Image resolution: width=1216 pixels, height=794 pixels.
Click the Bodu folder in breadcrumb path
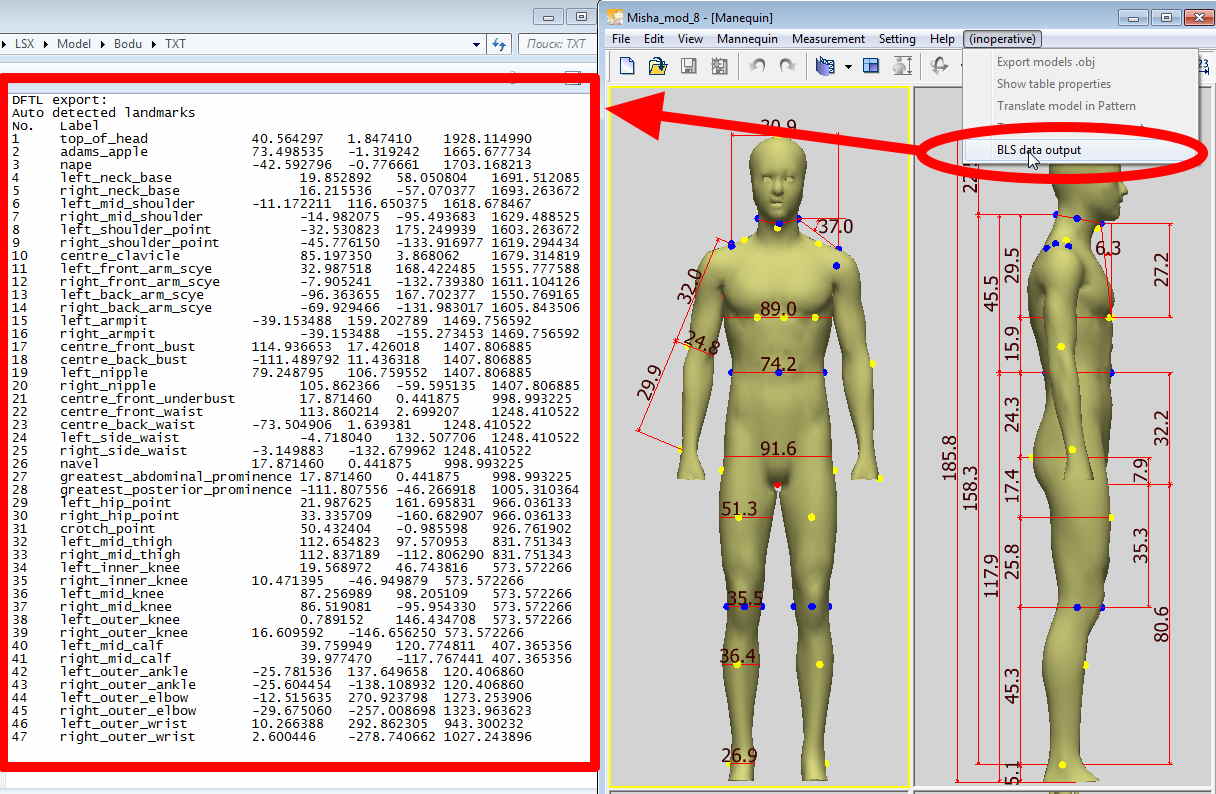tap(127, 44)
